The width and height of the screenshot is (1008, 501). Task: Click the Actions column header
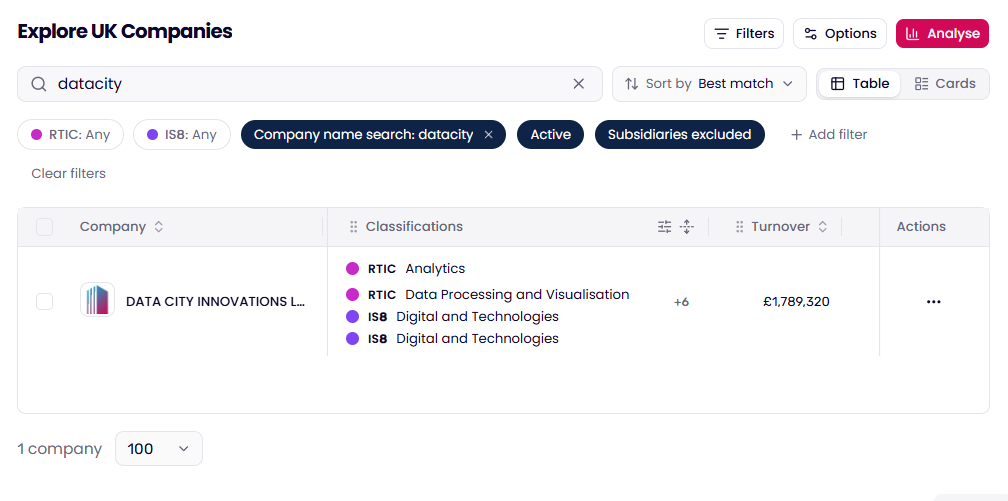click(x=921, y=226)
